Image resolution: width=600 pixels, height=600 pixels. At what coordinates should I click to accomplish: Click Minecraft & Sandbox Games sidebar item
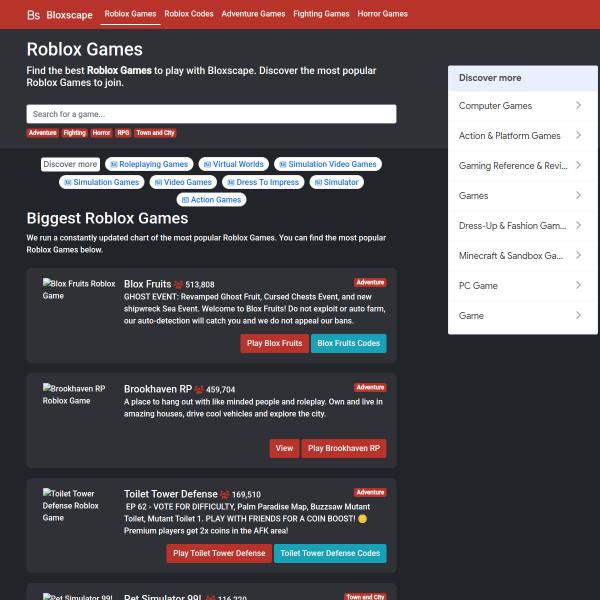(523, 256)
